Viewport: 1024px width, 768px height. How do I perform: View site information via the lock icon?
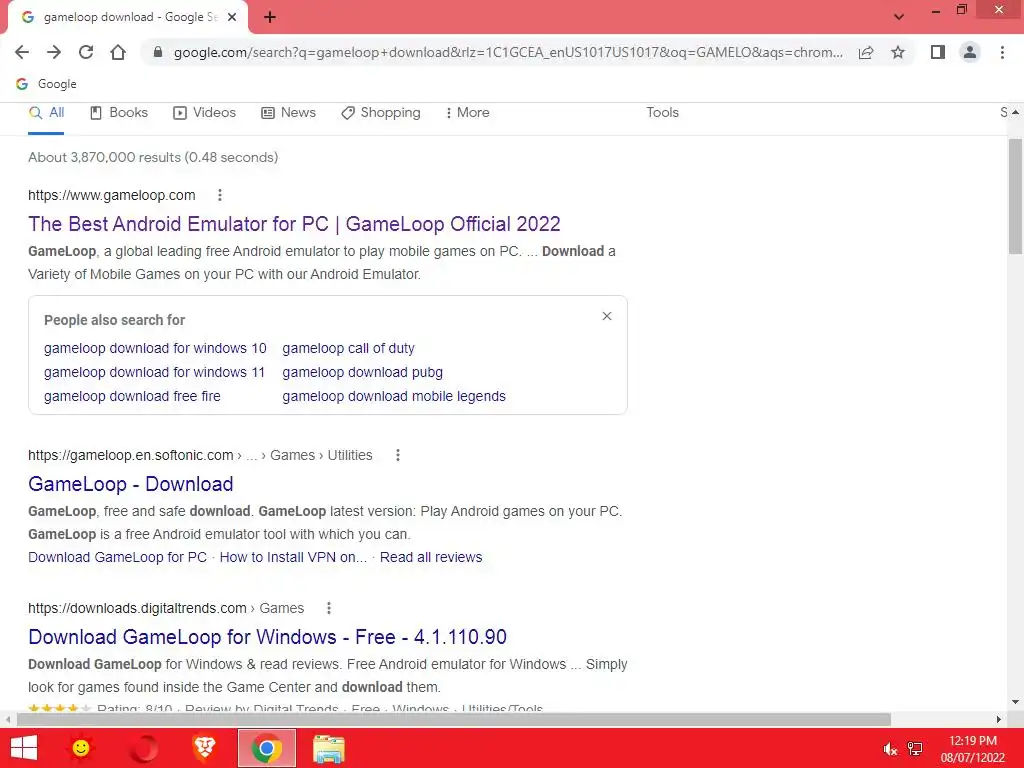tap(157, 52)
